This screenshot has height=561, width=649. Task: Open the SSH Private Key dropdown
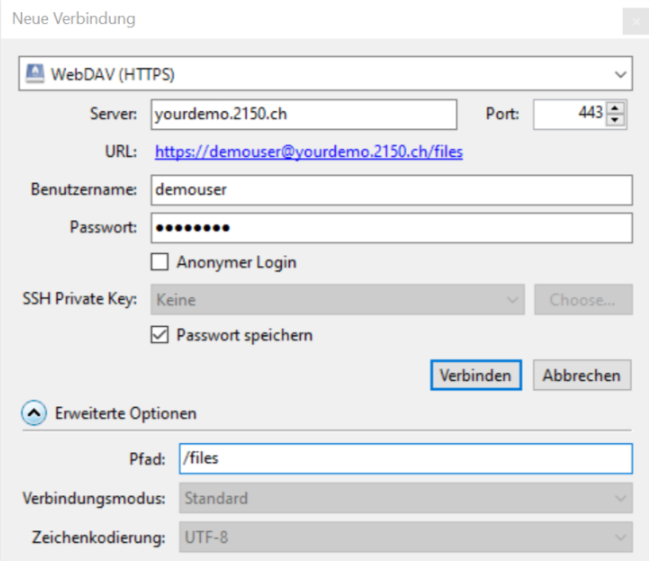click(337, 299)
